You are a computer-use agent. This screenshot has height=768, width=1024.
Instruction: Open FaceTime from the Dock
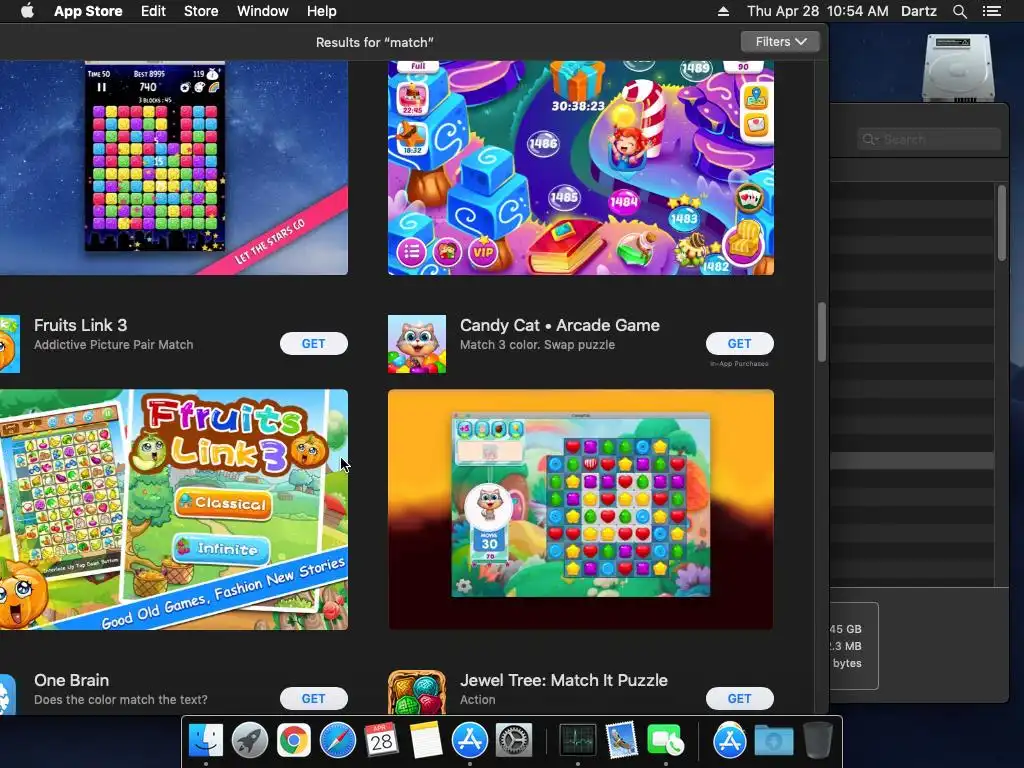coord(665,741)
